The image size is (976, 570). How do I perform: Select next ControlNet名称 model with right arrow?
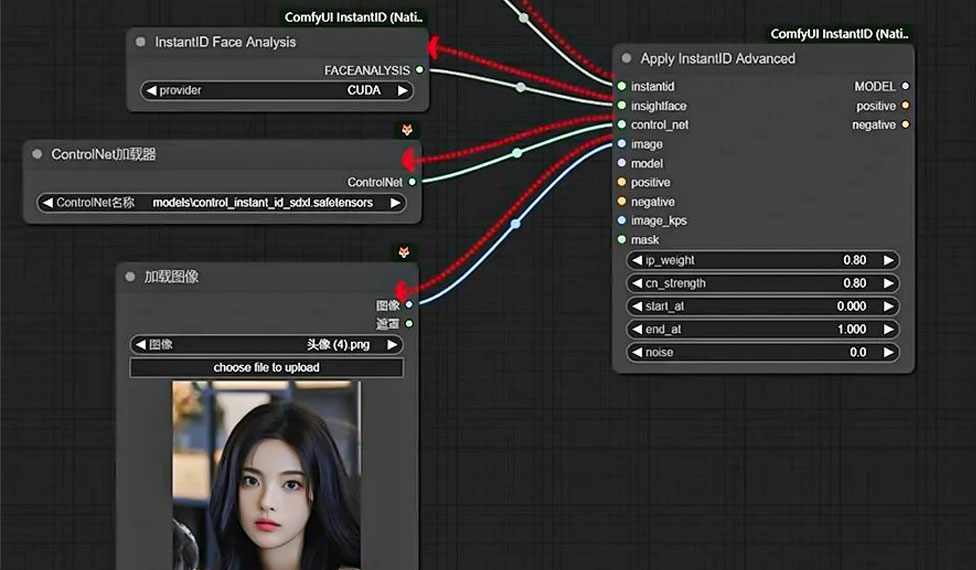tap(395, 202)
